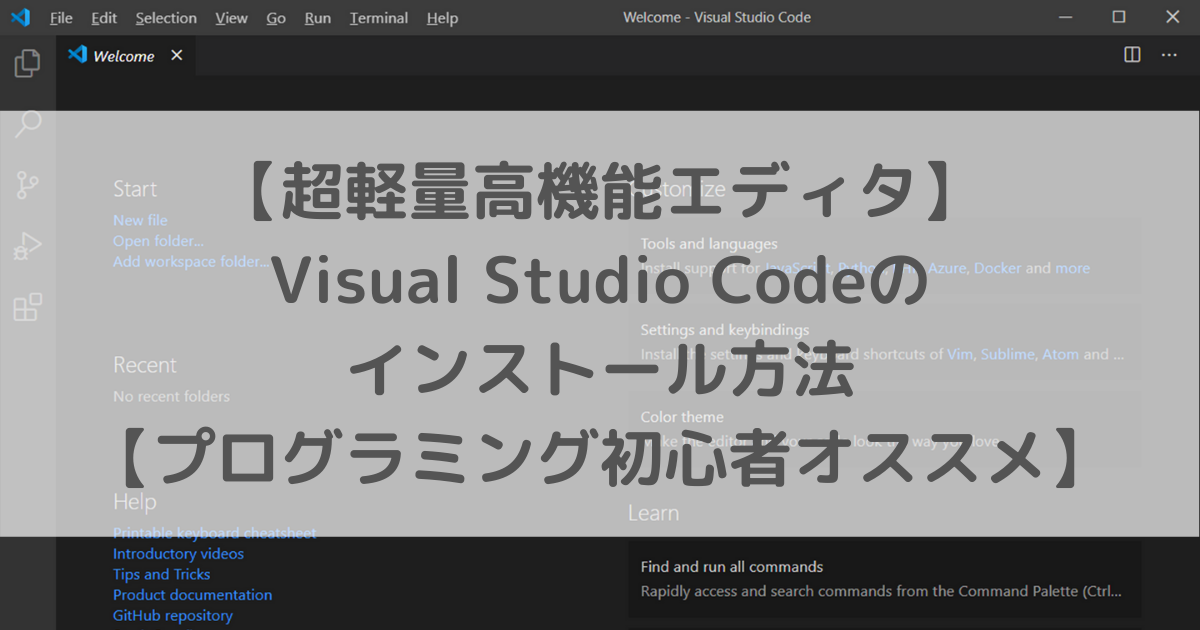Open the Explorer view in activity bar
Viewport: 1200px width, 630px height.
coord(27,64)
